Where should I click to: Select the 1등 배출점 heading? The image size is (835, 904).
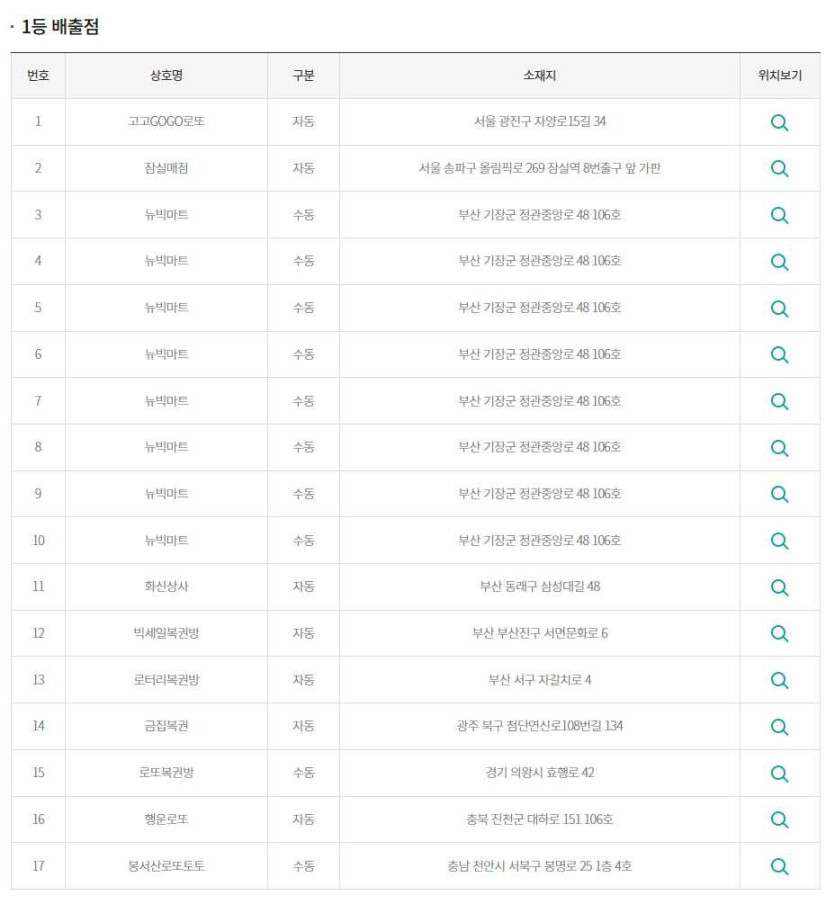pos(60,27)
